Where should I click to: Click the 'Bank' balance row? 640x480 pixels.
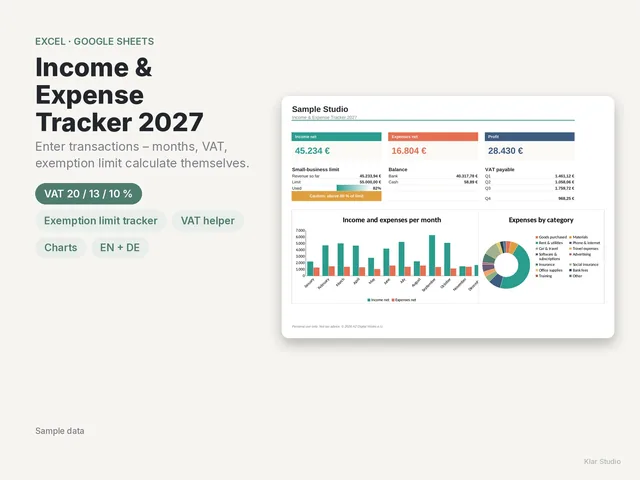point(433,176)
